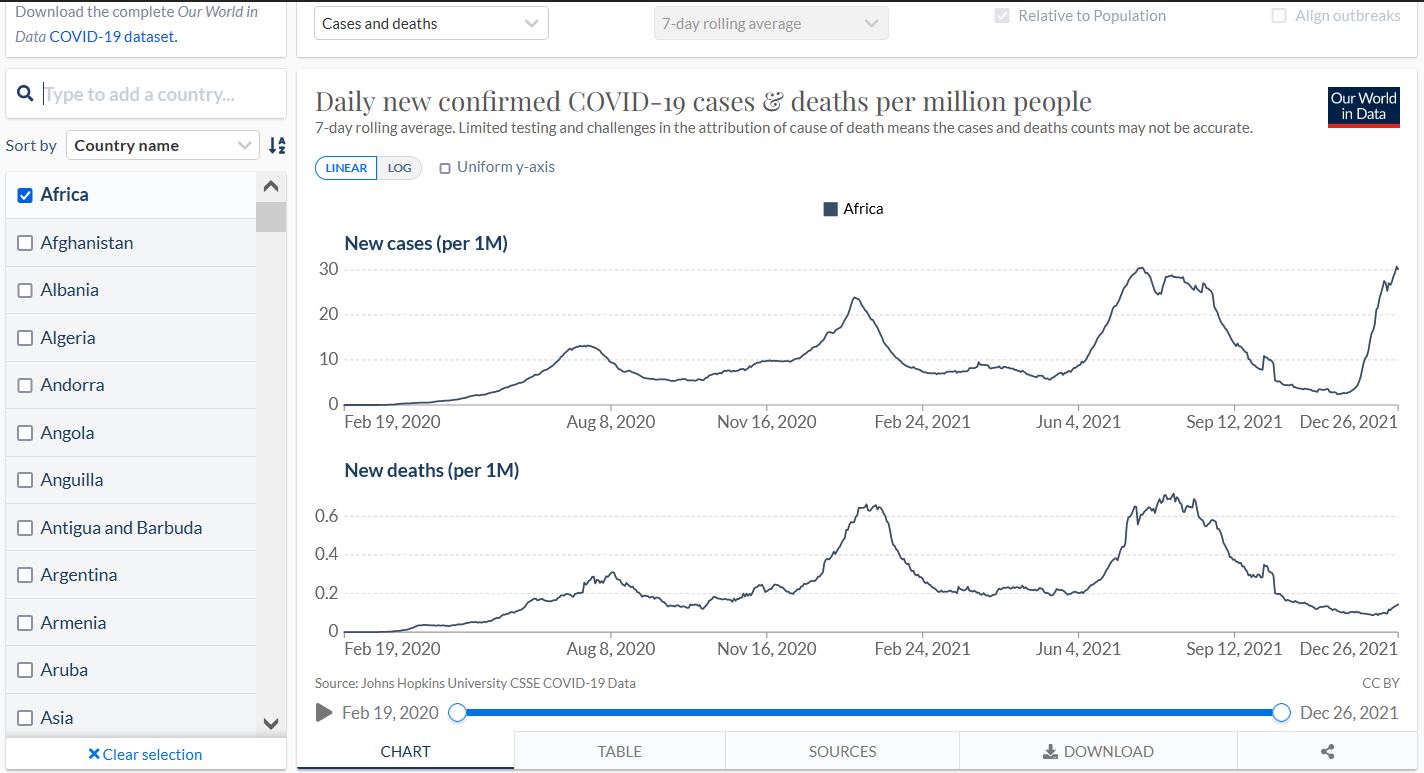Open the Cases and deaths dropdown
The width and height of the screenshot is (1424, 773).
click(x=431, y=24)
